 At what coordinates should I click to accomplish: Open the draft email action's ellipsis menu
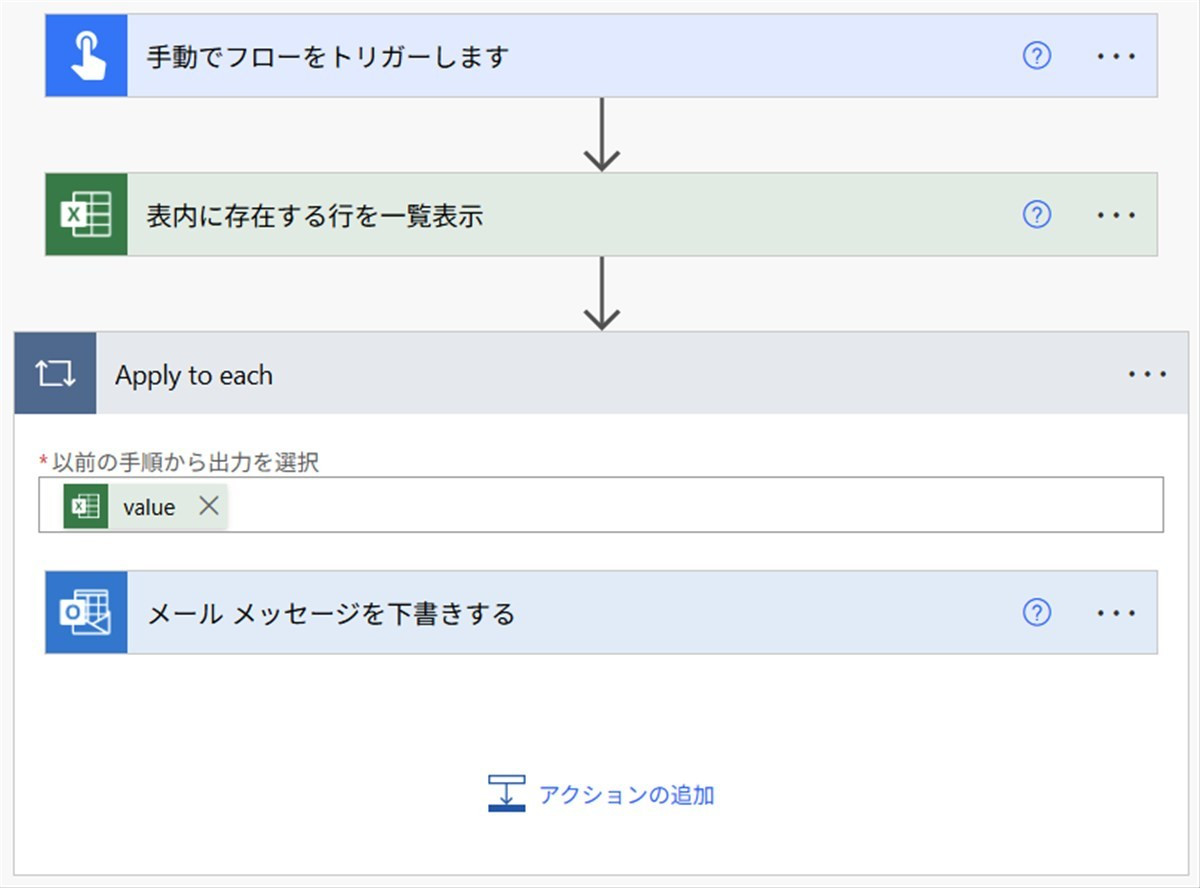pyautogui.click(x=1116, y=613)
